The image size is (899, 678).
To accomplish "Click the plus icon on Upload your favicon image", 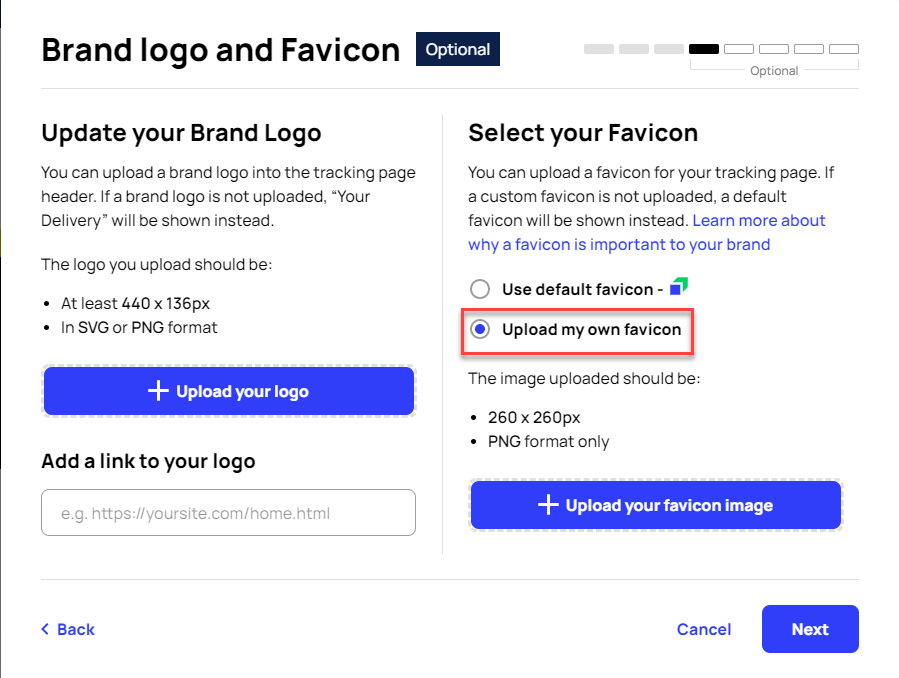I will pos(548,505).
